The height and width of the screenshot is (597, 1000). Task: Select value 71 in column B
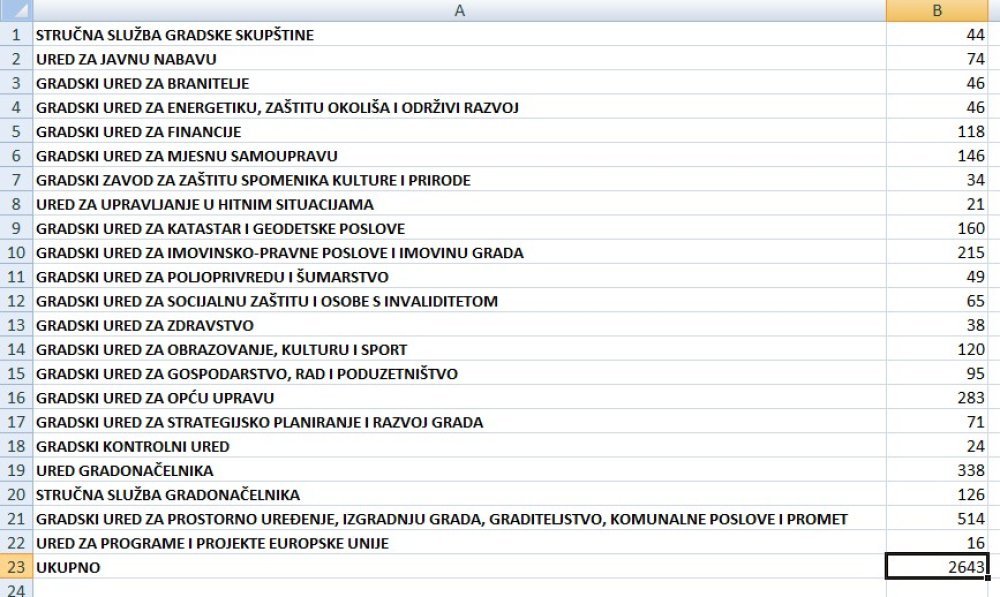tap(937, 422)
